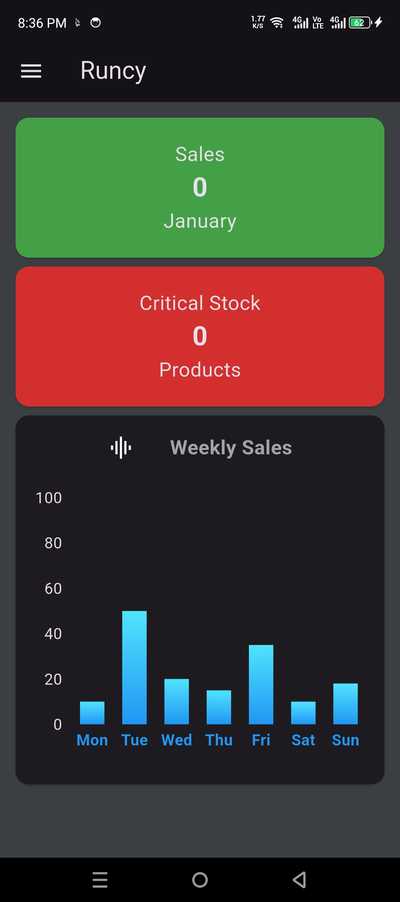Open the Android recent apps button
Screen dimensions: 400x902
point(100,880)
